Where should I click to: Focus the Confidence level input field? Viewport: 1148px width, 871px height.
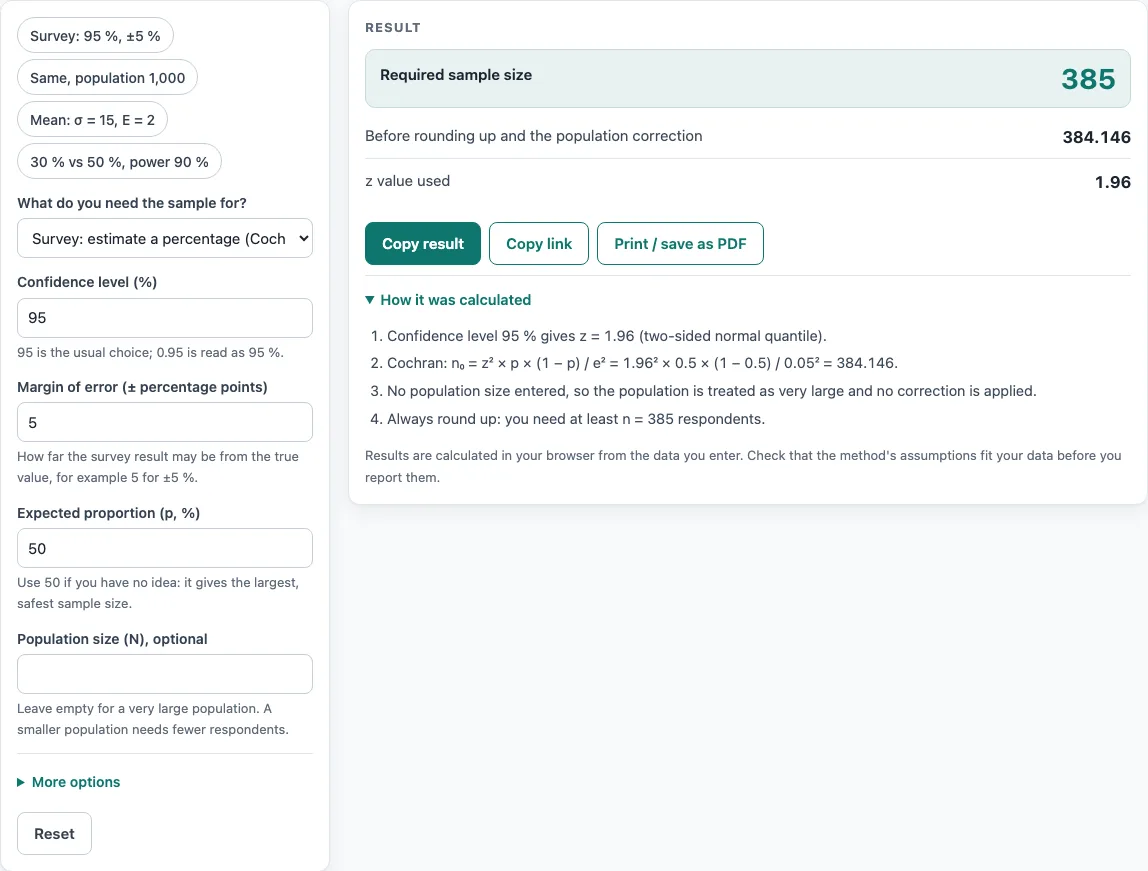coord(165,318)
